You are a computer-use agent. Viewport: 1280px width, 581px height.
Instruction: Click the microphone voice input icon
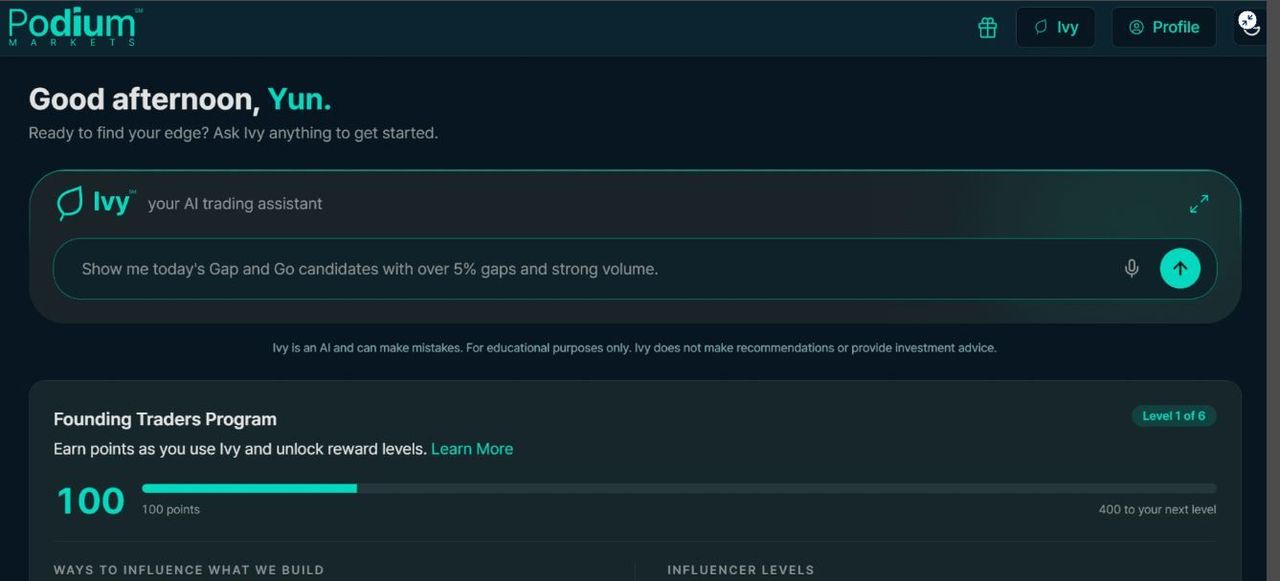tap(1131, 268)
